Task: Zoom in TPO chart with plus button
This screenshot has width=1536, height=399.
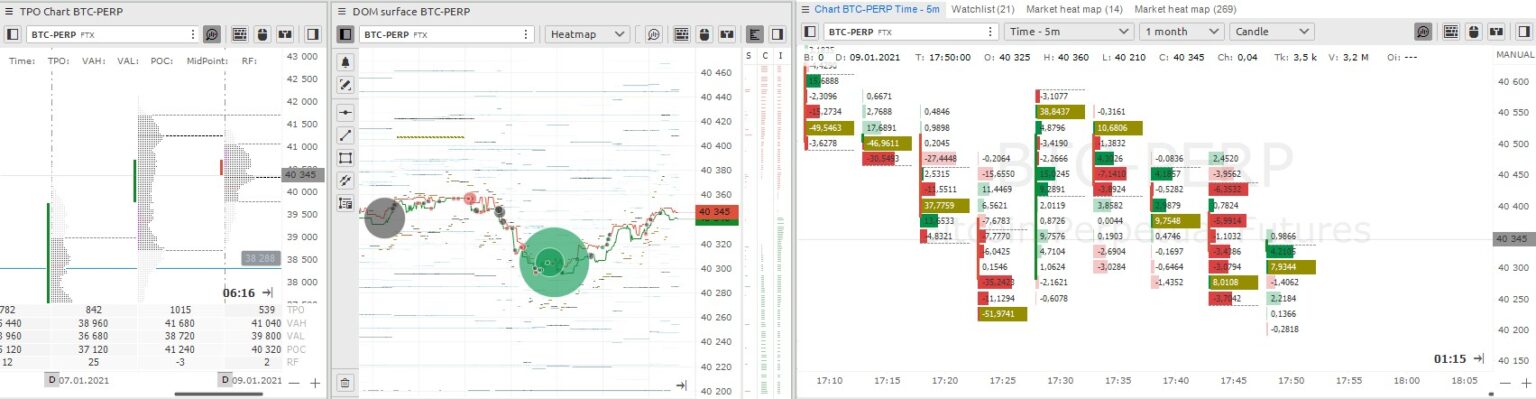Action: pos(315,382)
